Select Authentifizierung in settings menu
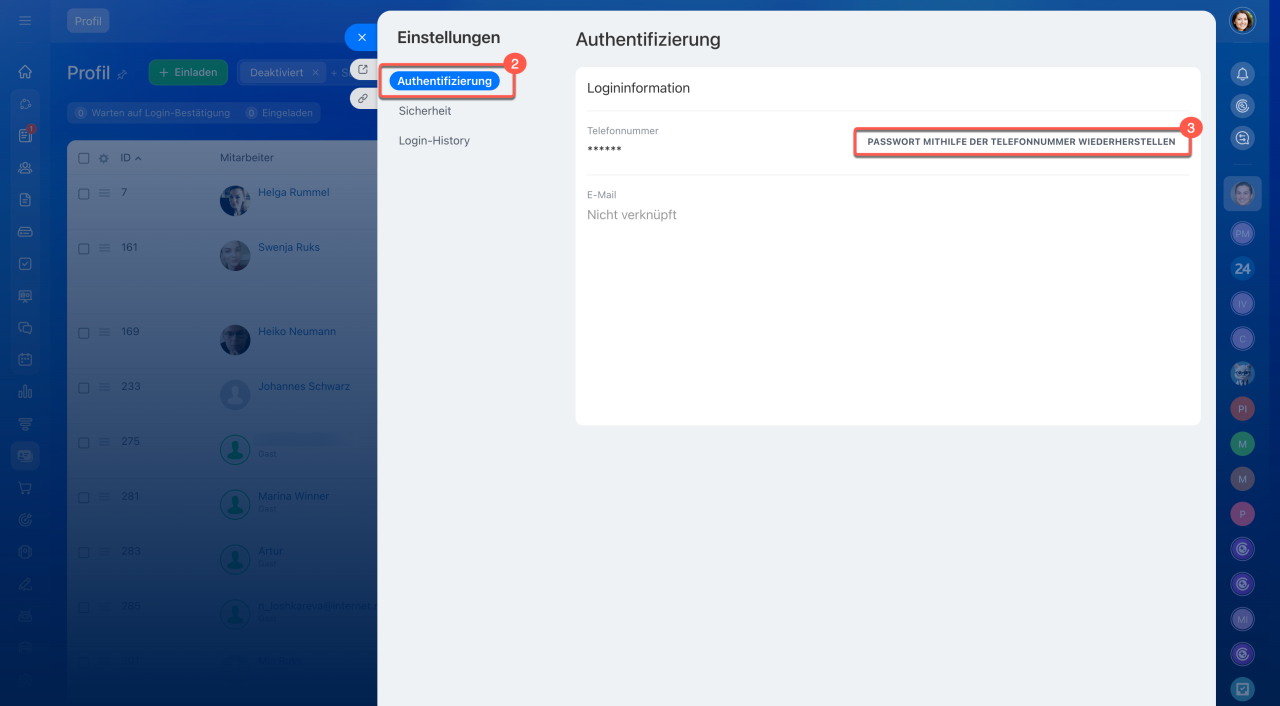The height and width of the screenshot is (706, 1280). [444, 81]
